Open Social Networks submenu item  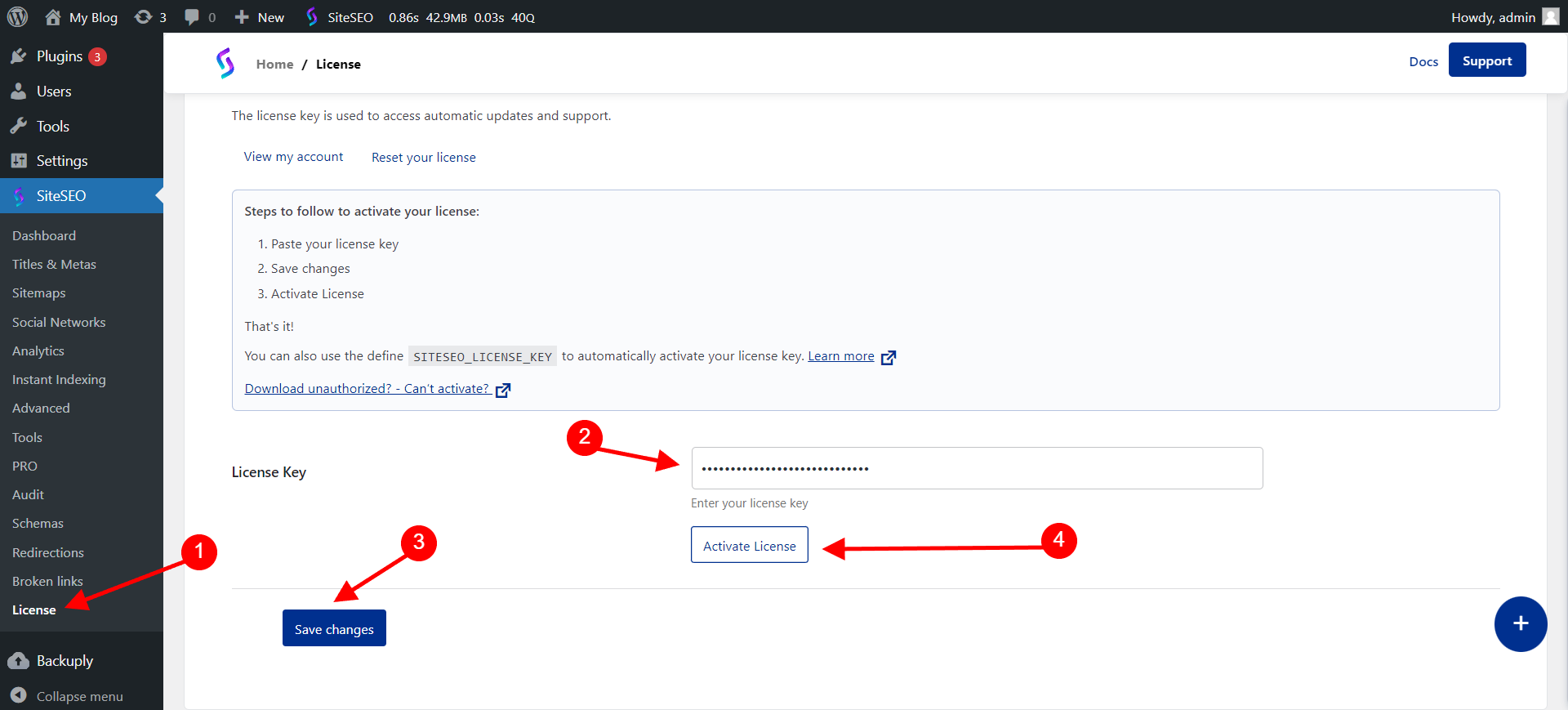59,323
